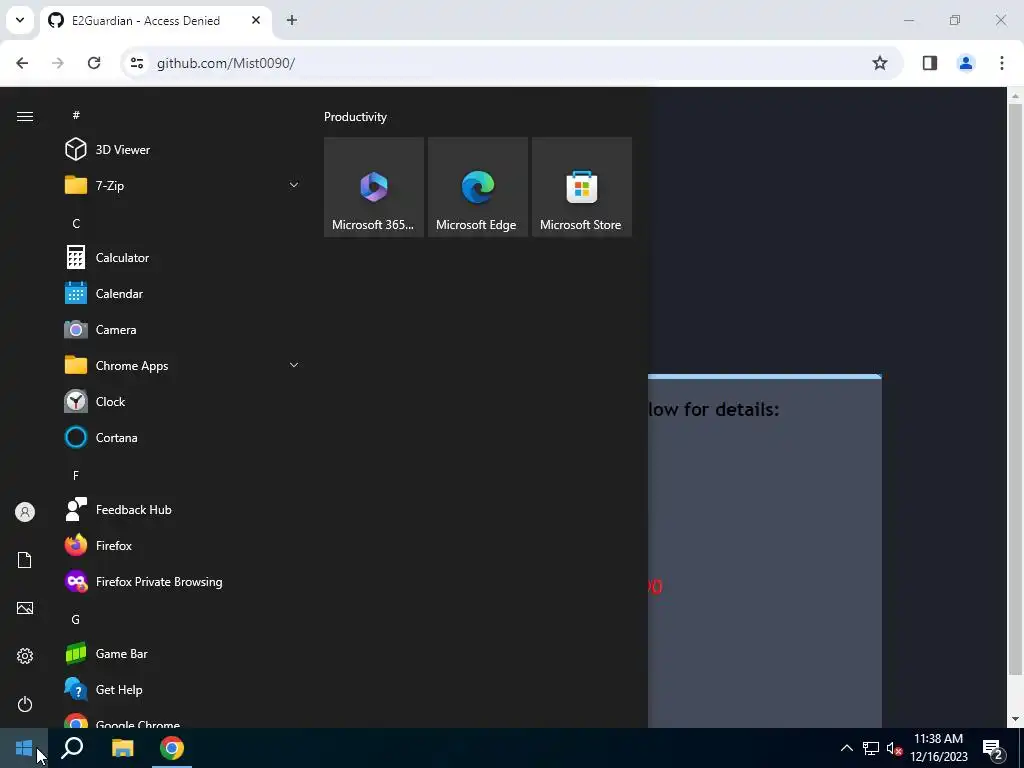Open File Explorer from the taskbar
Screen dimensions: 1024x768
(x=122, y=748)
